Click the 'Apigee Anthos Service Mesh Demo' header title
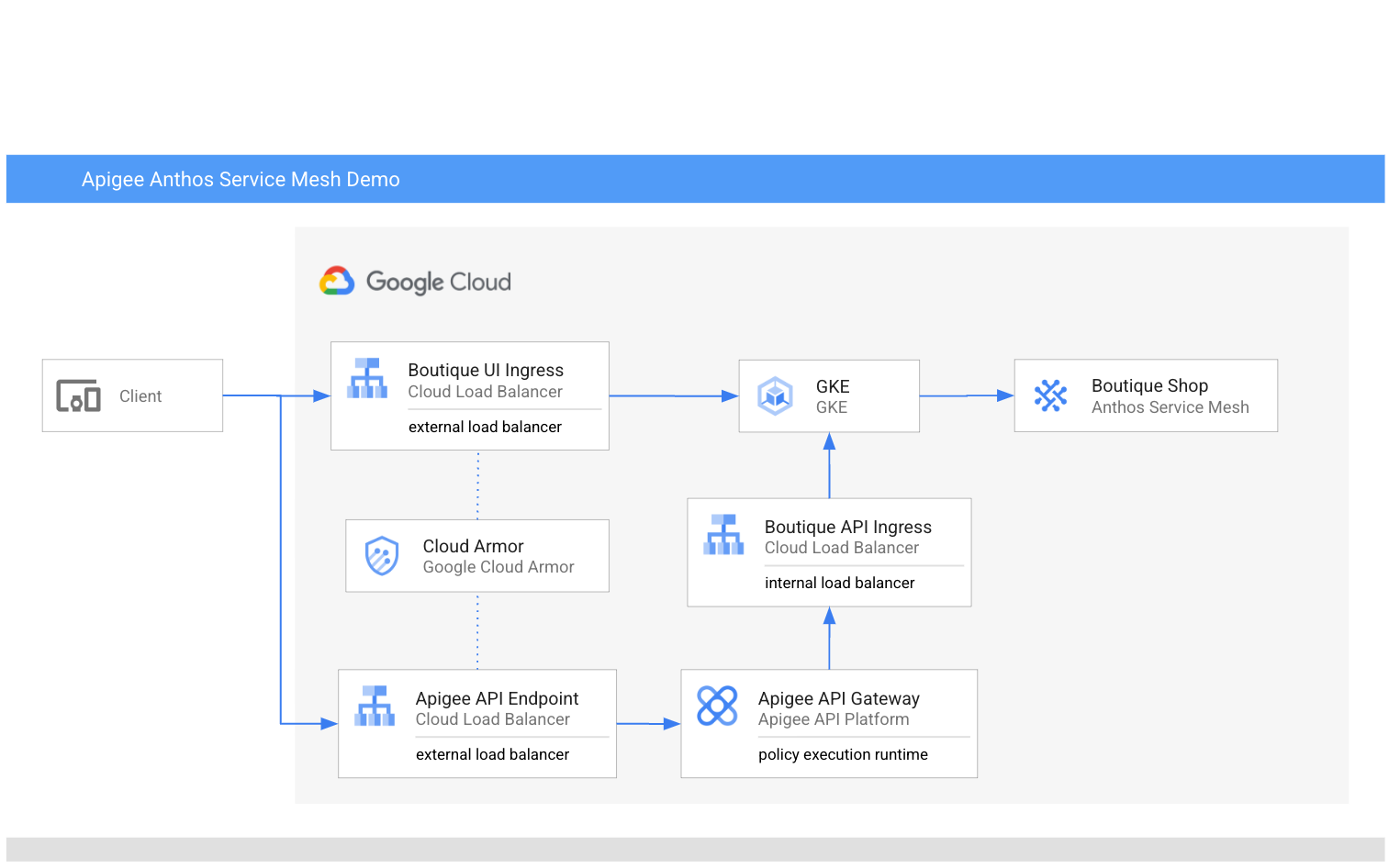Screen dimensions: 1389x868 tap(241, 179)
